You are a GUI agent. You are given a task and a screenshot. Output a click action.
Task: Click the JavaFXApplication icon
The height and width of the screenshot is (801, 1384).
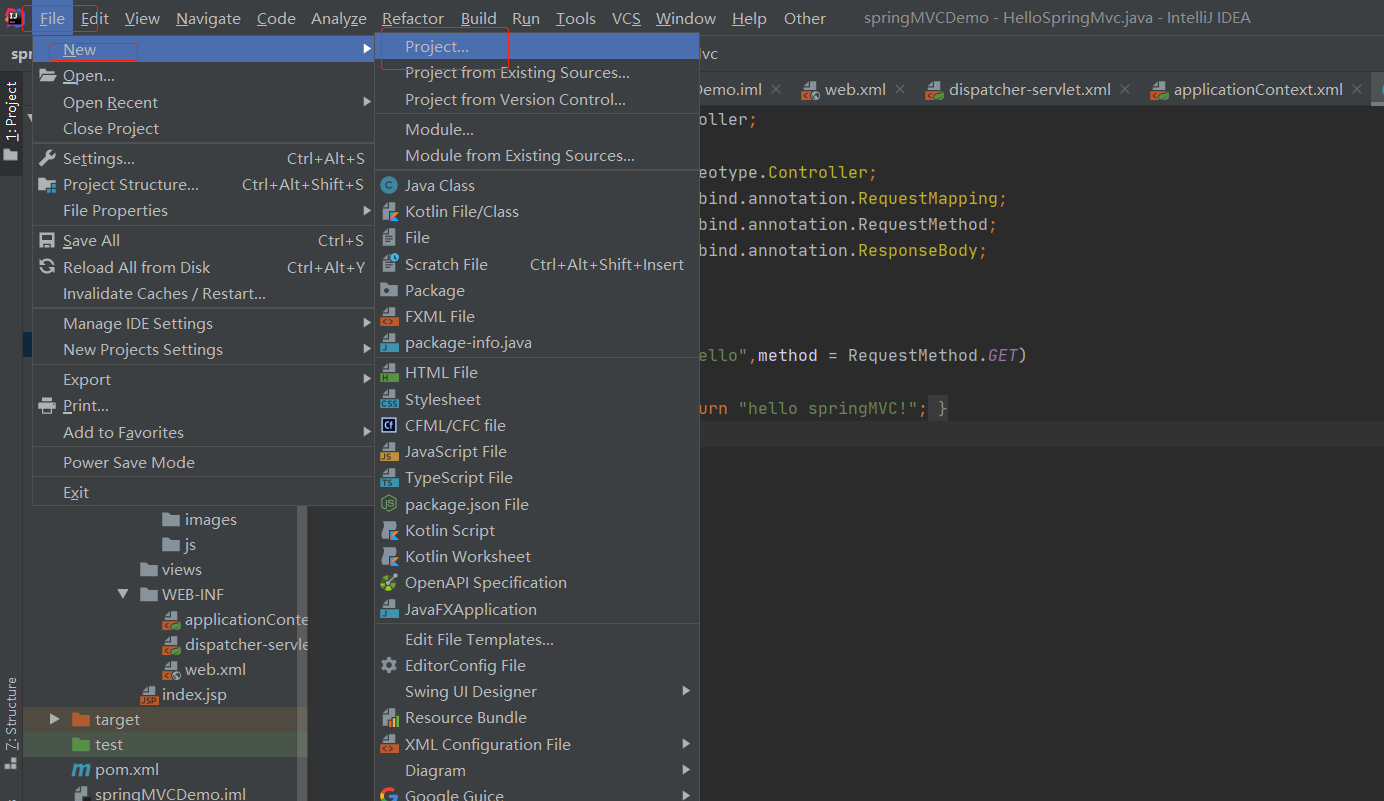click(x=389, y=609)
